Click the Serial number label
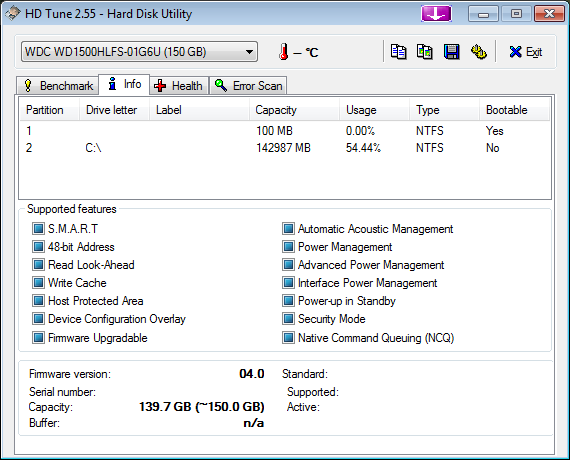Screen dimensions: 570x460 [x=62, y=392]
